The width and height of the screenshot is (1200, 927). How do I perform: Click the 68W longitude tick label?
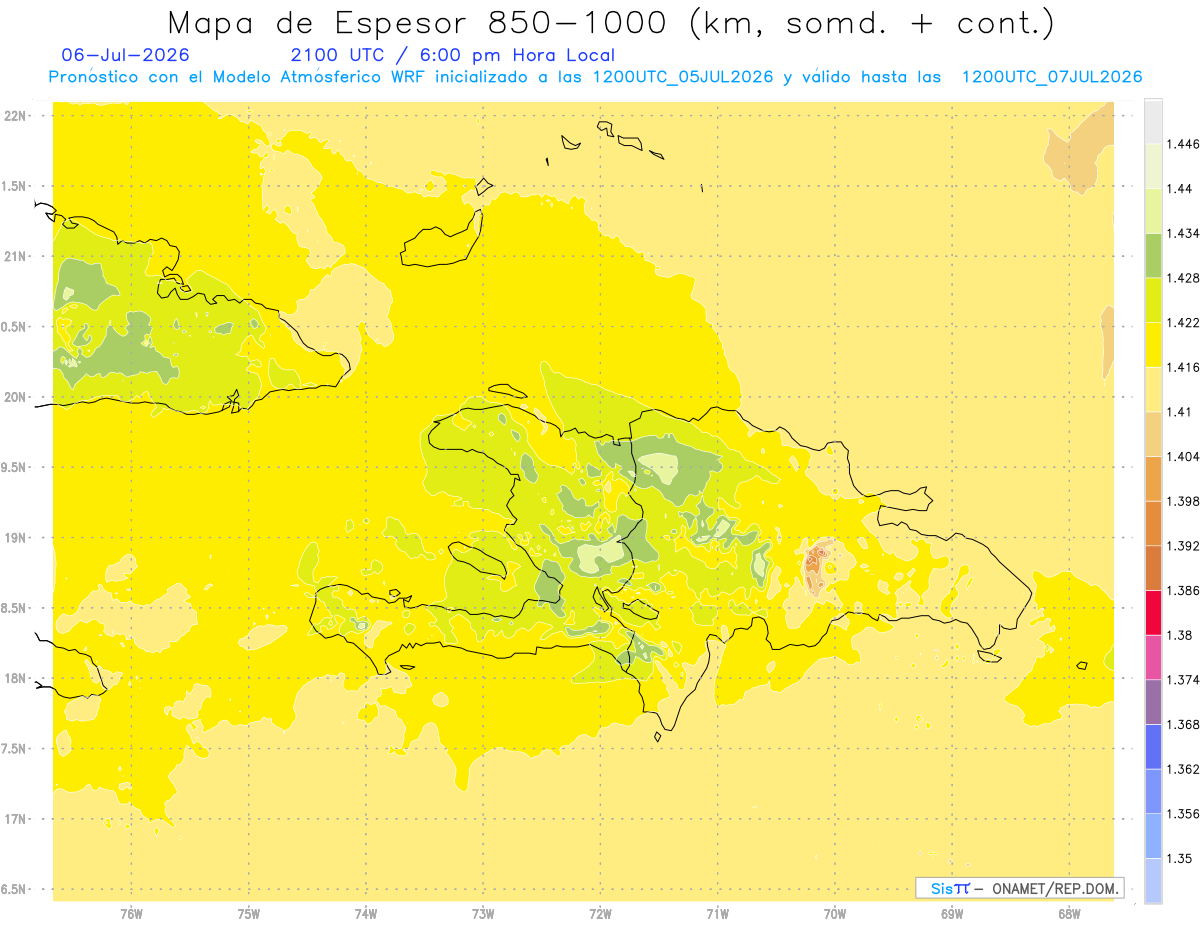click(x=1069, y=913)
